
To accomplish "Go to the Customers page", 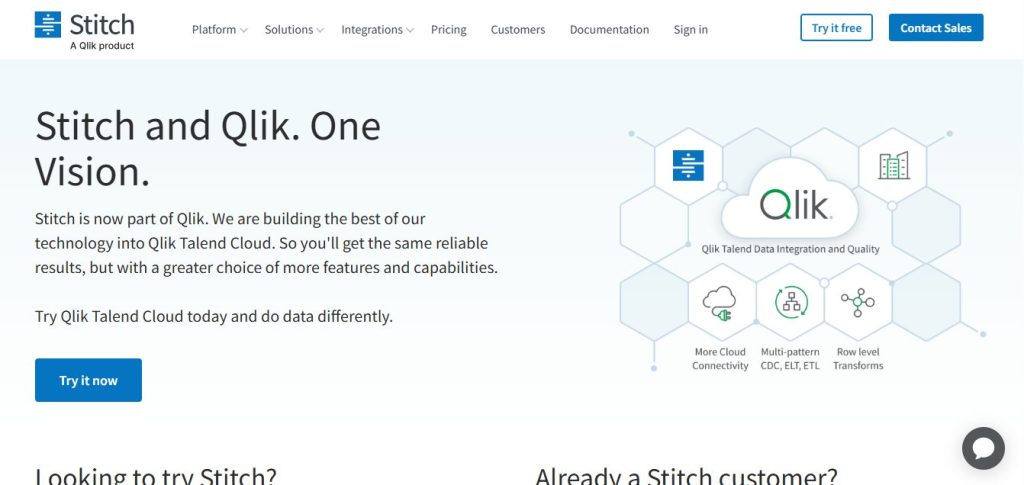I will click(518, 29).
